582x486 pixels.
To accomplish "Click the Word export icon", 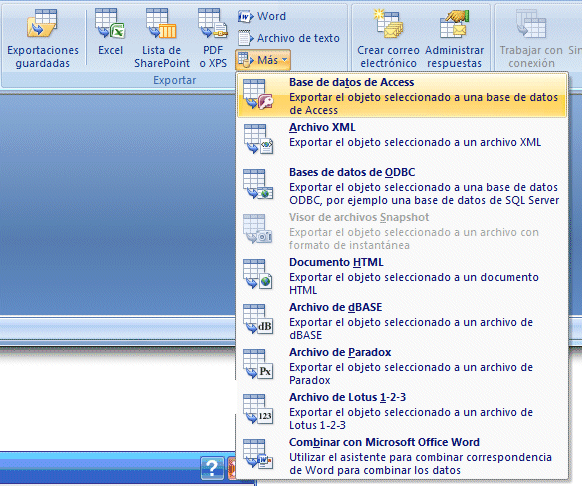I will pos(246,16).
